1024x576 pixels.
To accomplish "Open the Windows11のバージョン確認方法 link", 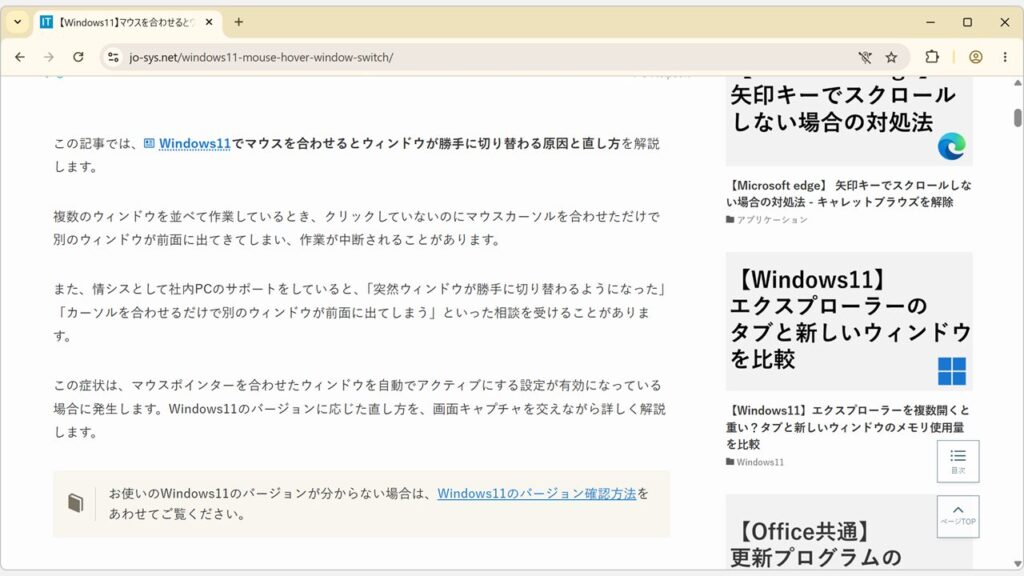I will 536,494.
